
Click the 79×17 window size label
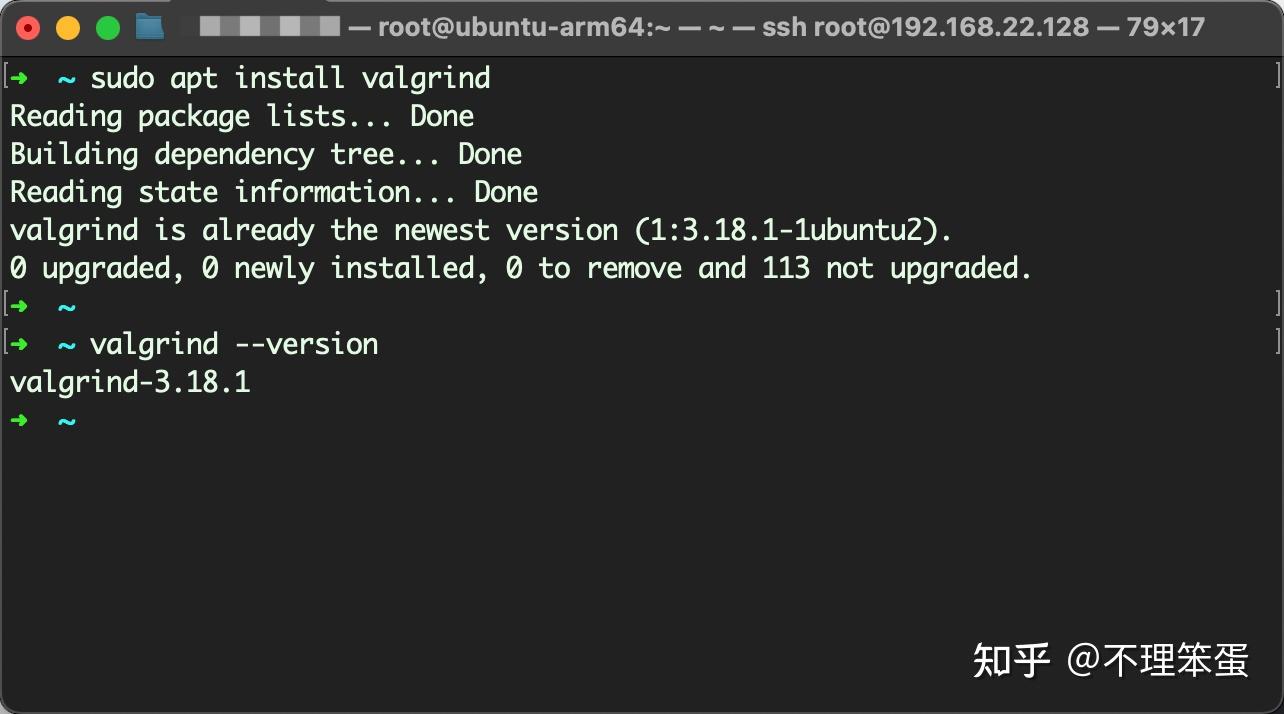(x=1165, y=27)
